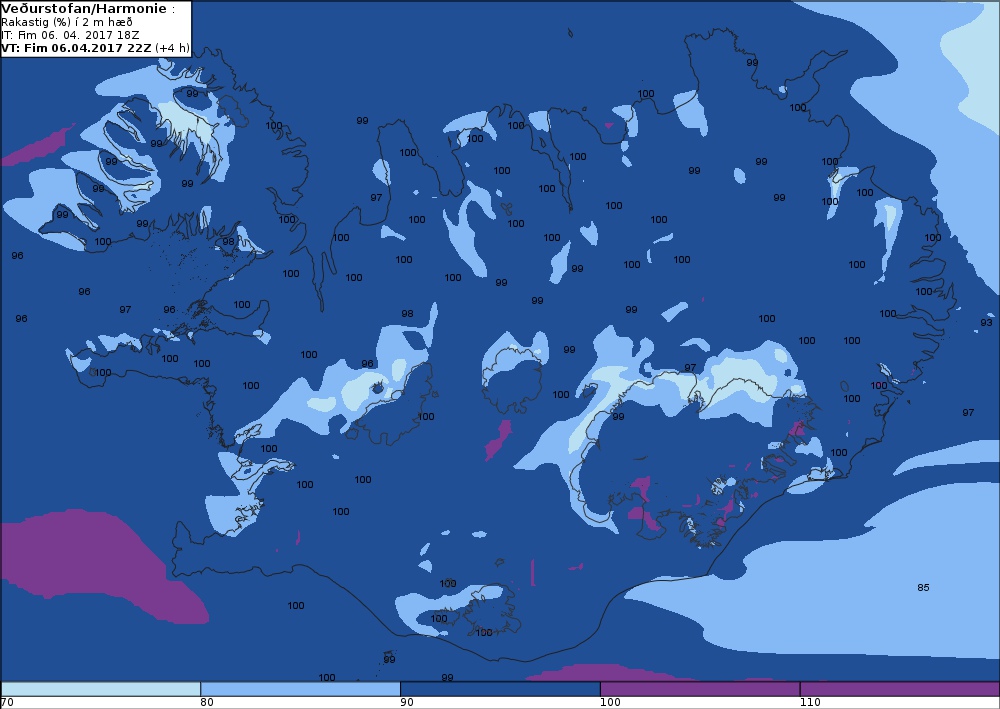Select the "Rakastig (%) í 2 m hæð" line
This screenshot has width=1000, height=709.
coord(67,22)
